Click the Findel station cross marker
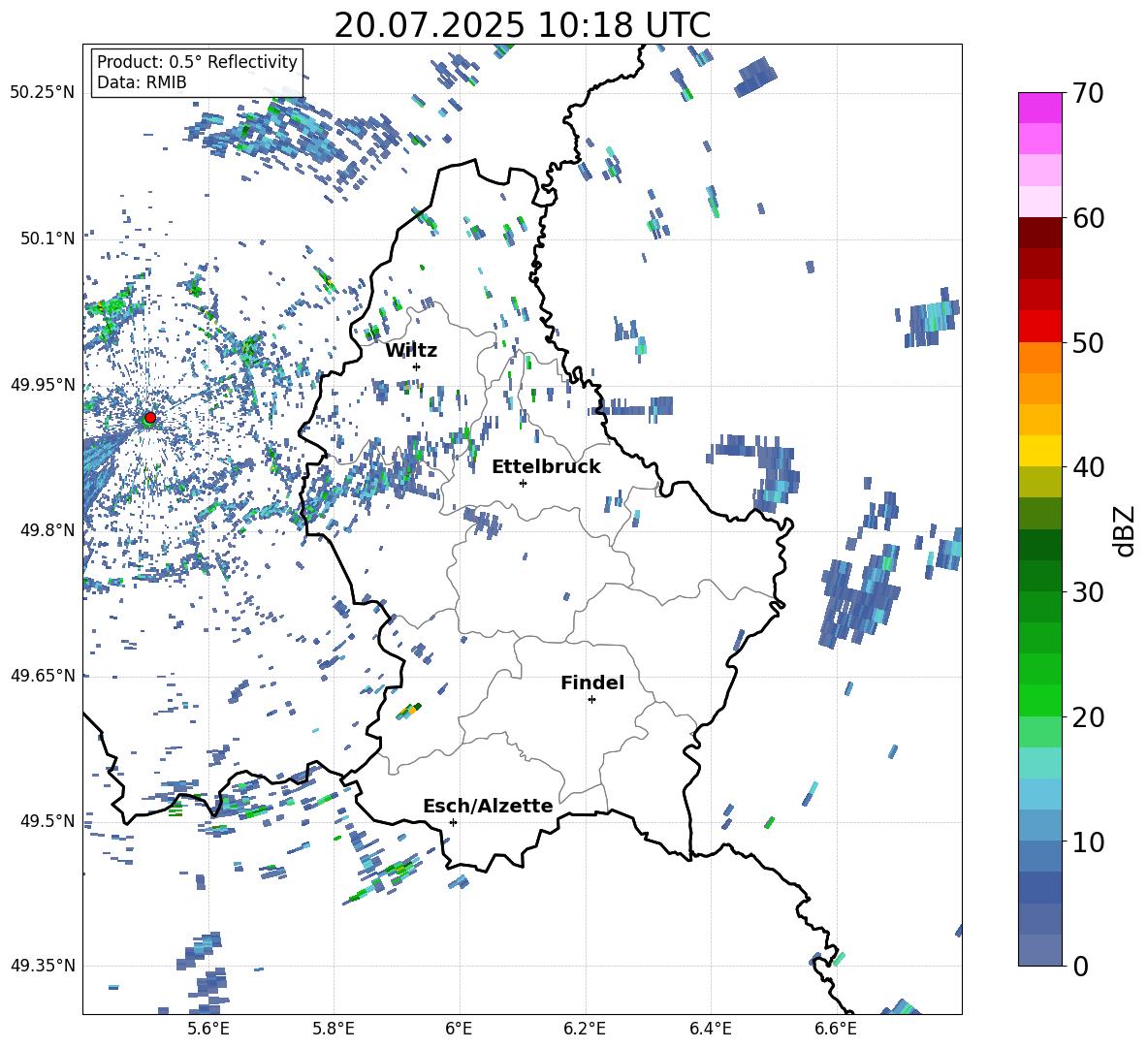Viewport: 1148px width, 1048px height. [x=591, y=700]
